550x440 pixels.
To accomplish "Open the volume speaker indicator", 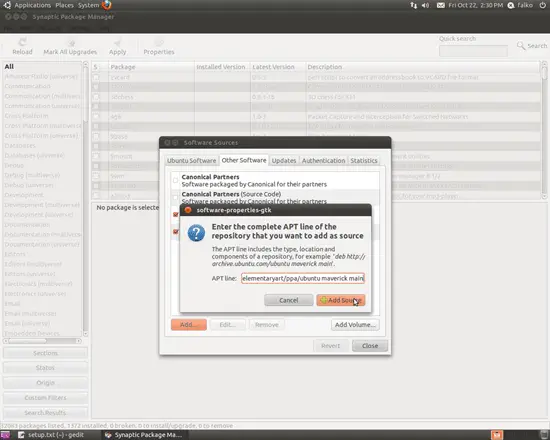I will tap(425, 5).
